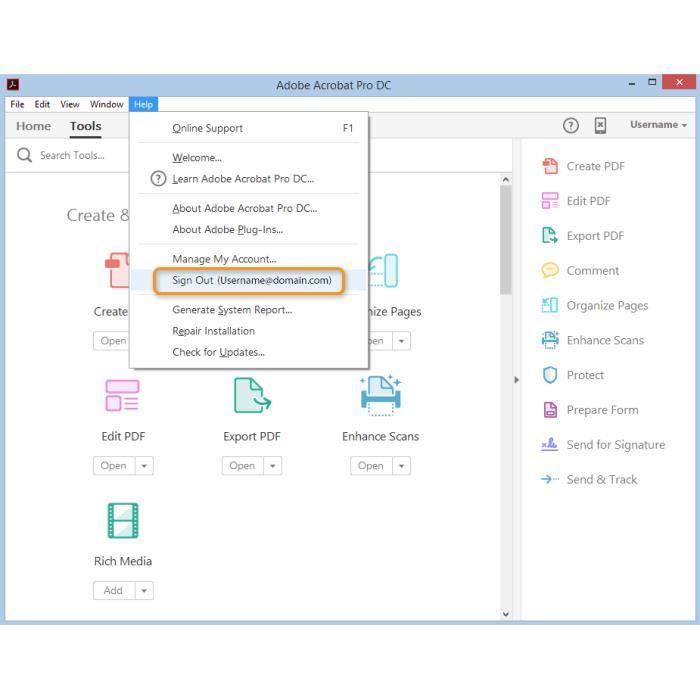Select the Create PDF icon in right pane

coord(550,166)
